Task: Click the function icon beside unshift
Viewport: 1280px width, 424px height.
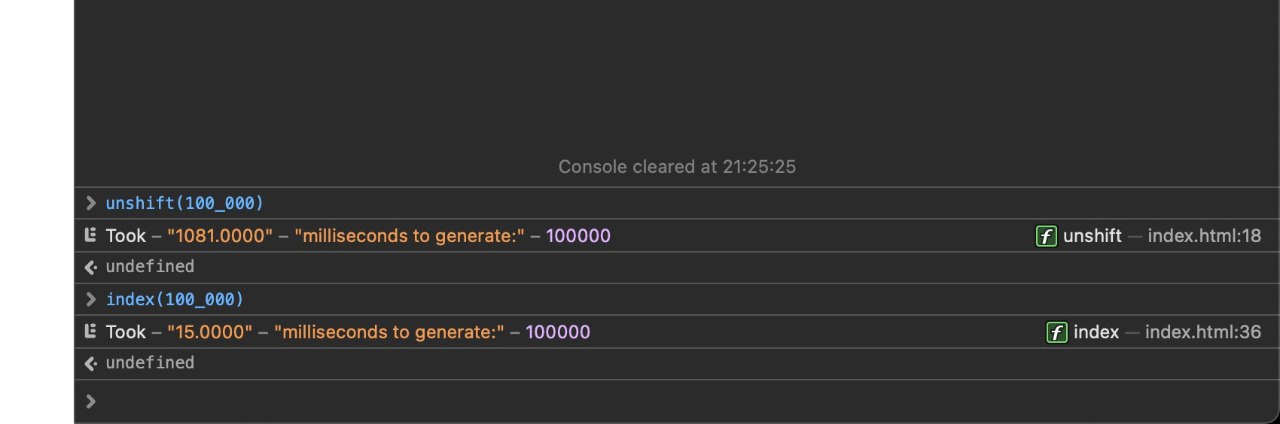Action: pos(1046,236)
